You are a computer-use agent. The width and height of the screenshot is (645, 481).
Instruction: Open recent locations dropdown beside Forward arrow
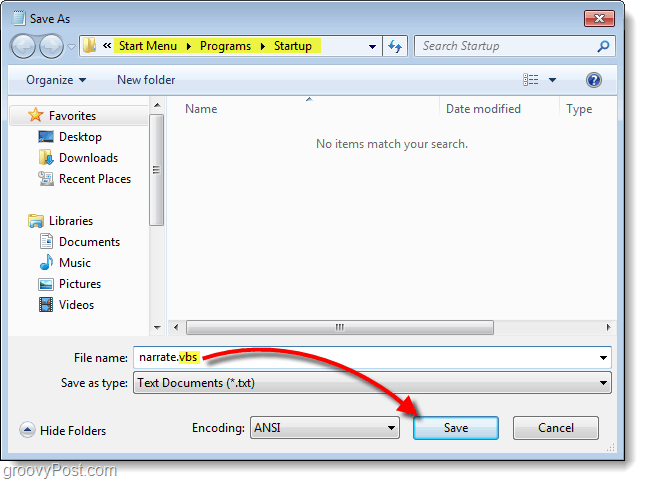pyautogui.click(x=72, y=46)
